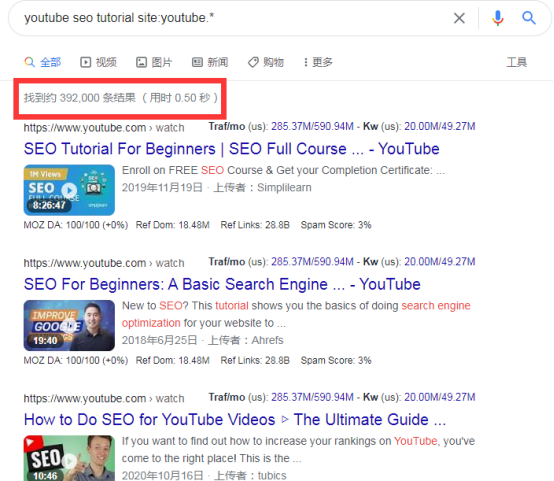Click the youtube.com URL above Ahrefs result
The height and width of the screenshot is (481, 554).
[x=104, y=263]
